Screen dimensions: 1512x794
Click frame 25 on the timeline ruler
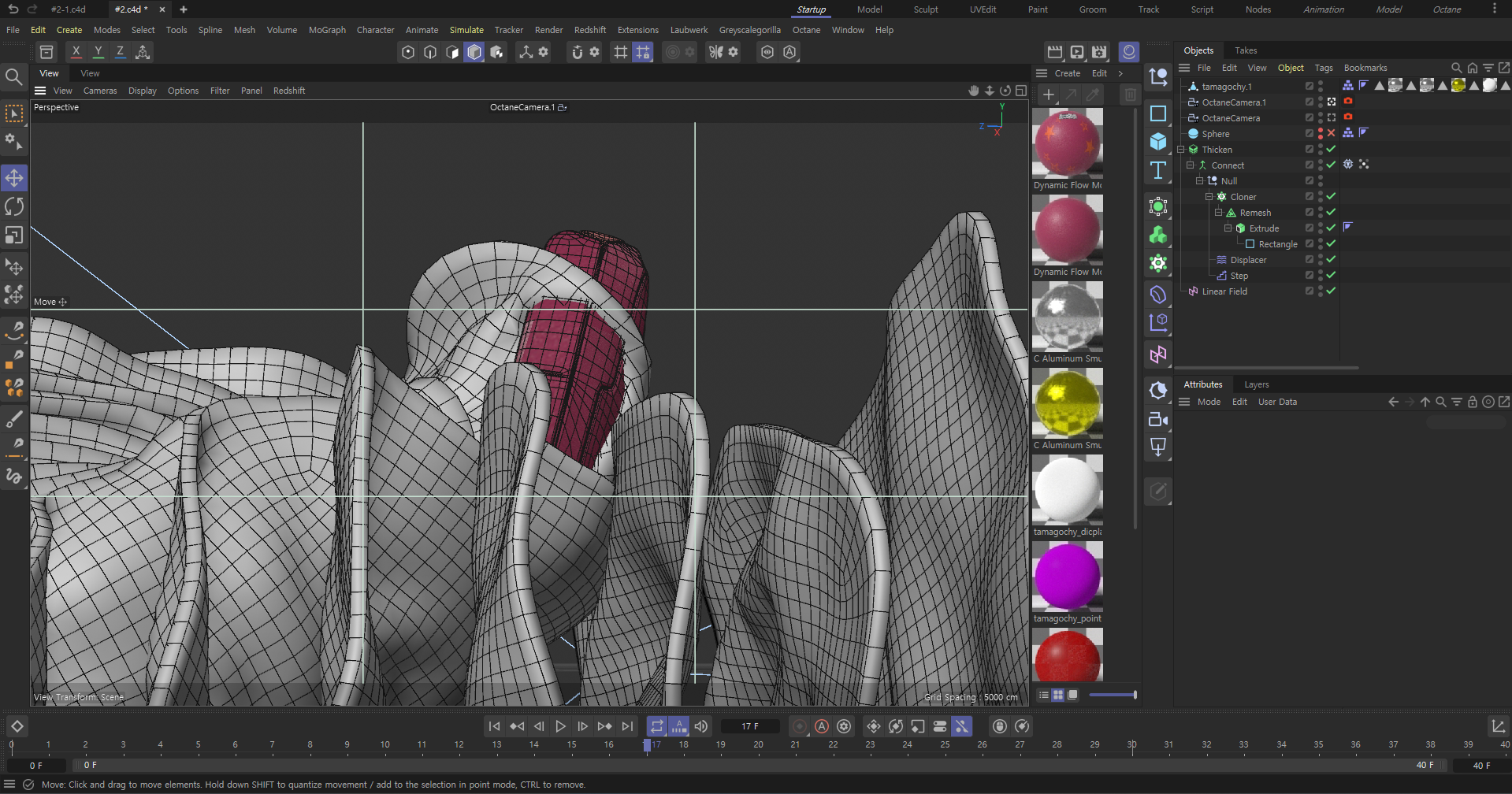click(x=945, y=744)
